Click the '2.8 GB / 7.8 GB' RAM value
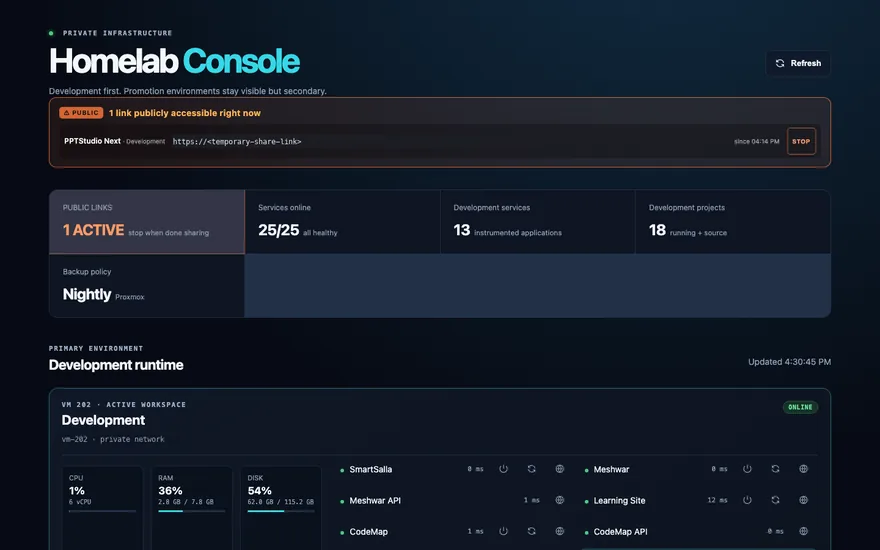 pyautogui.click(x=186, y=502)
